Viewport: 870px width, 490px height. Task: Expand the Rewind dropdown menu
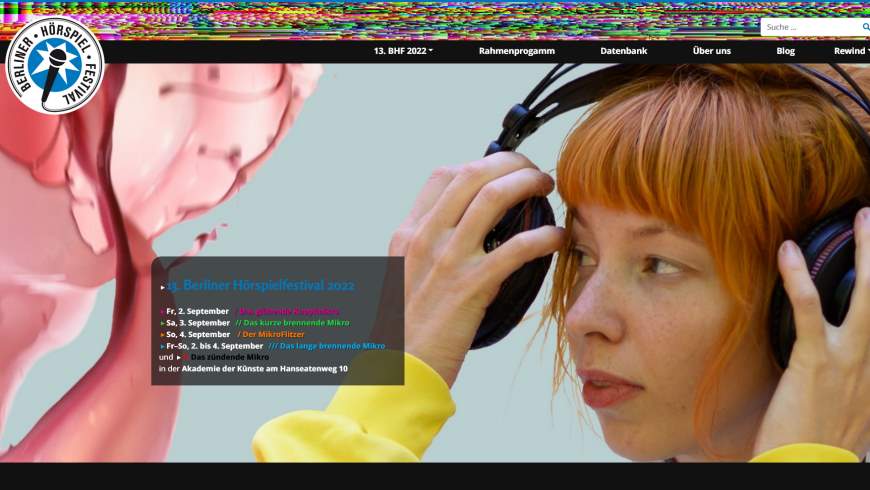[850, 51]
